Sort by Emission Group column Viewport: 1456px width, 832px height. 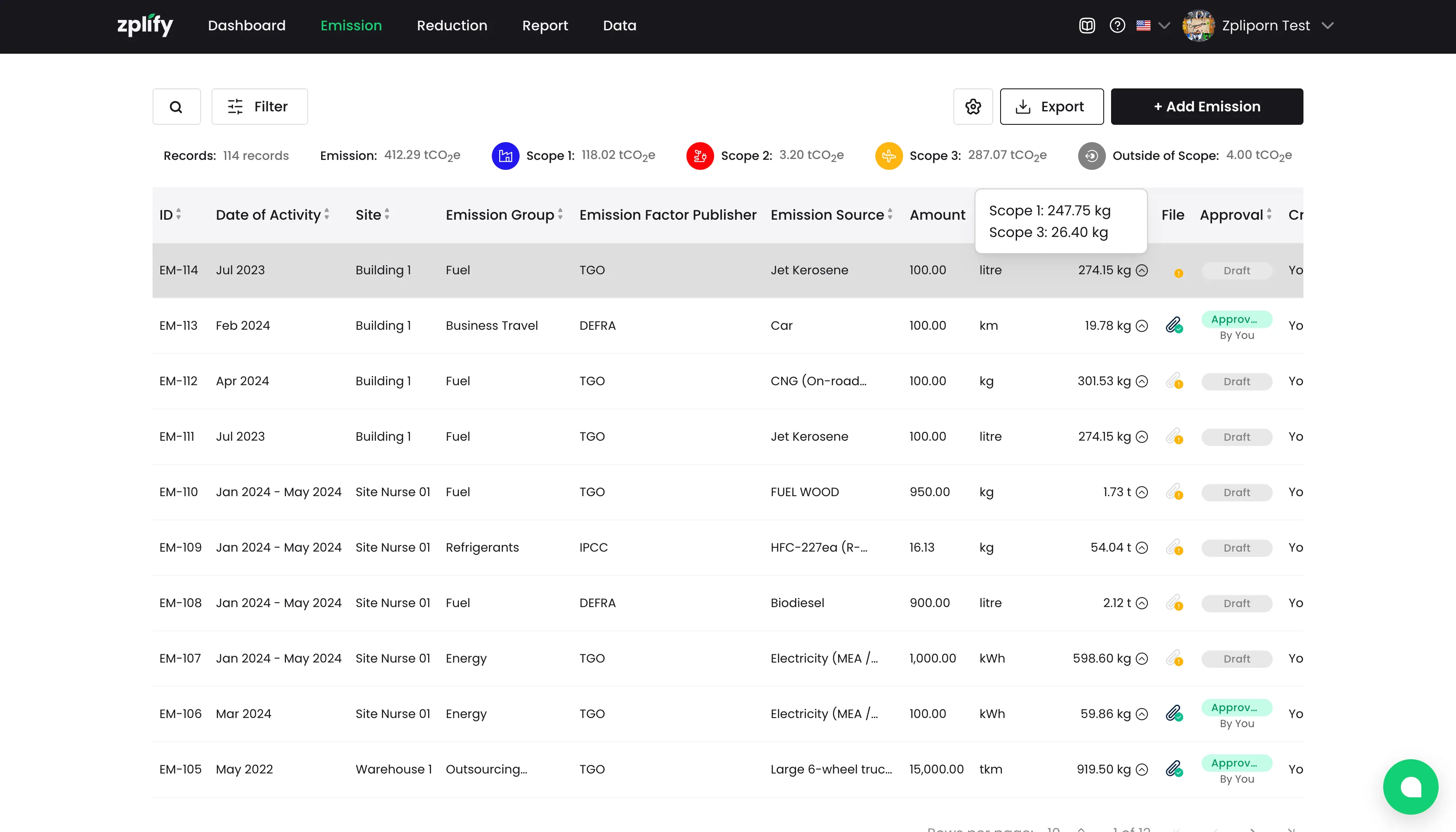[560, 214]
